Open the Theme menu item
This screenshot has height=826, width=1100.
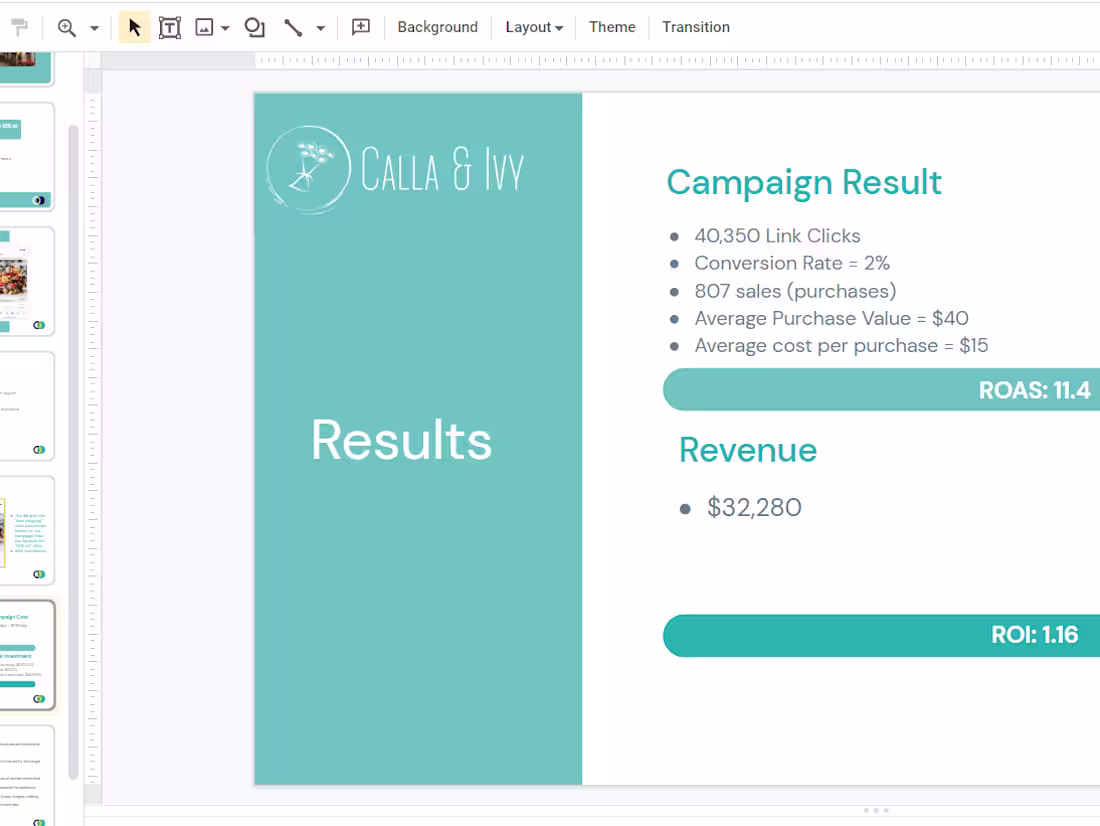point(611,27)
